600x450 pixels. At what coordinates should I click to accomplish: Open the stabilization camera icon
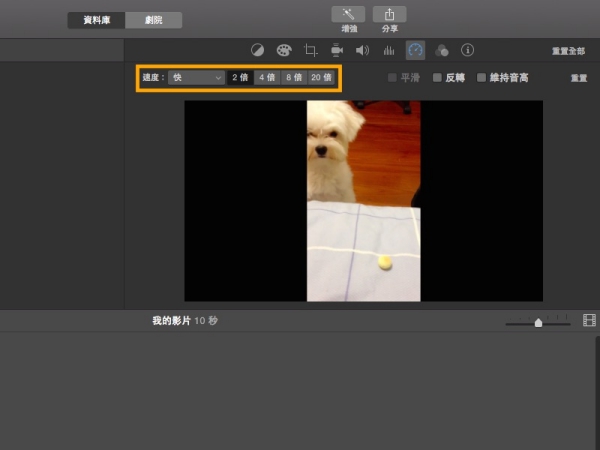pos(337,50)
